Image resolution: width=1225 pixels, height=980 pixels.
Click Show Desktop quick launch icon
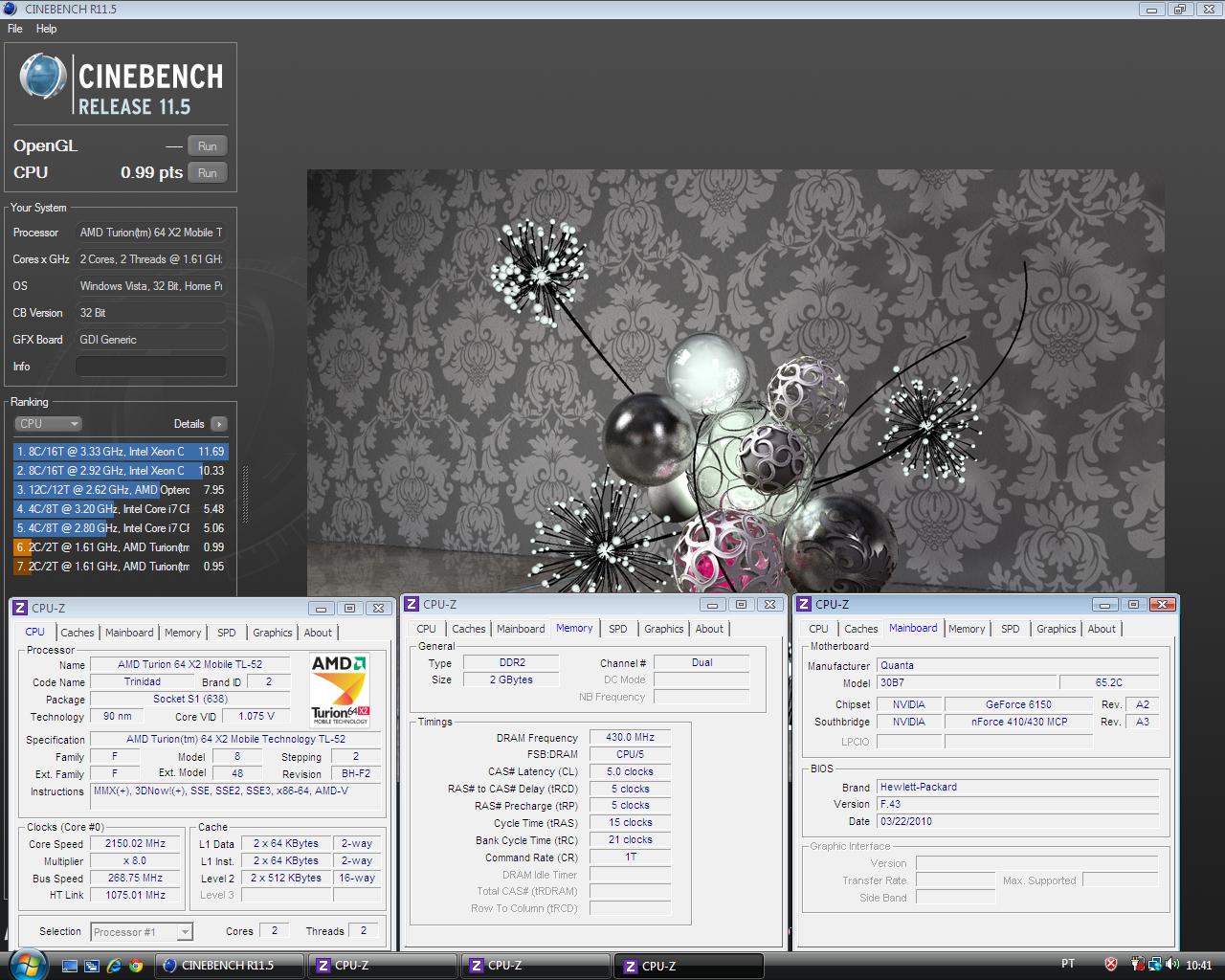click(69, 966)
